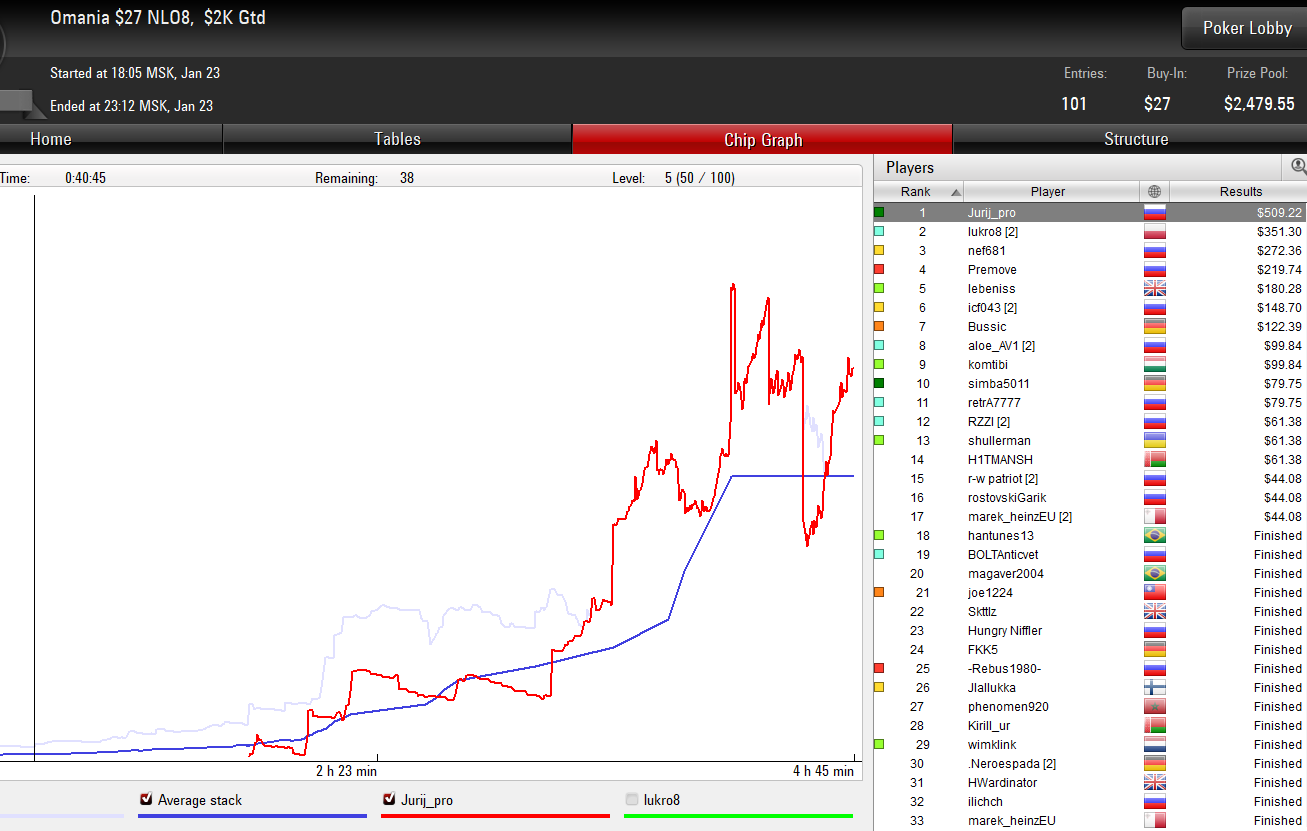Screen dimensions: 1307x831
Task: Click the UK flag beside lebeniss
Action: [1155, 288]
